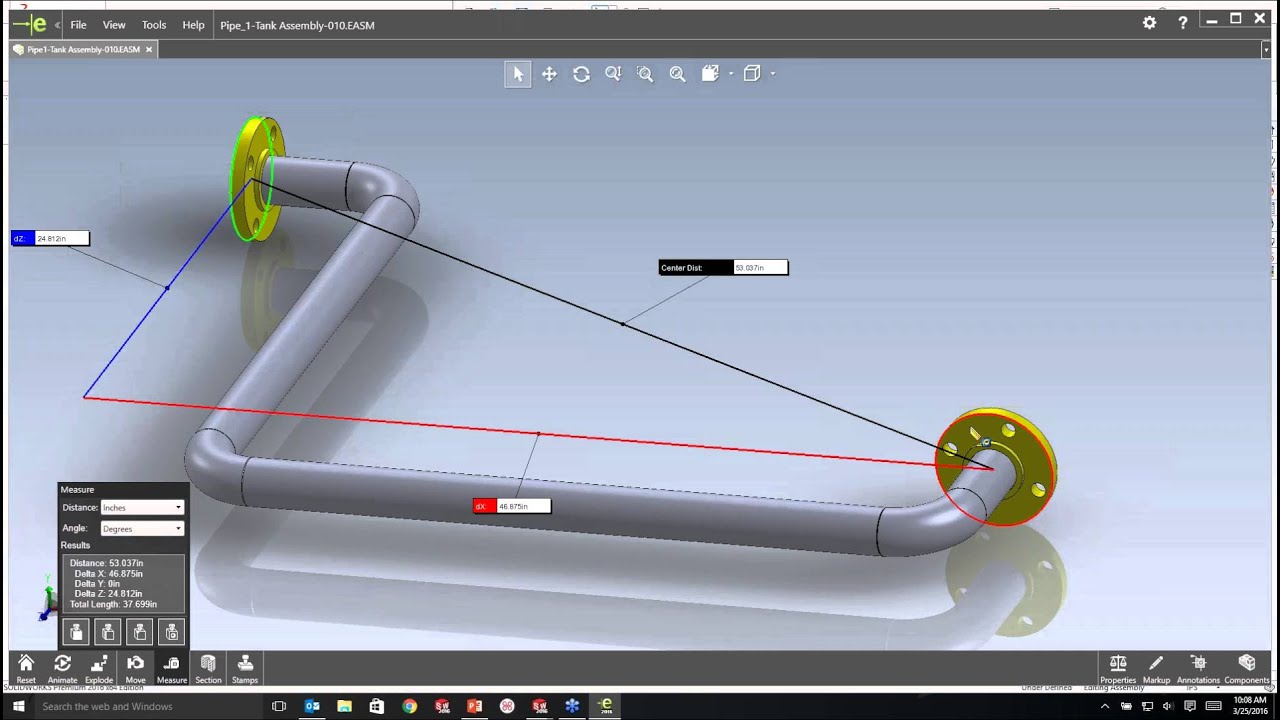This screenshot has width=1280, height=720.
Task: Close the Pipe_1-Tank Assembly tab
Action: click(149, 49)
